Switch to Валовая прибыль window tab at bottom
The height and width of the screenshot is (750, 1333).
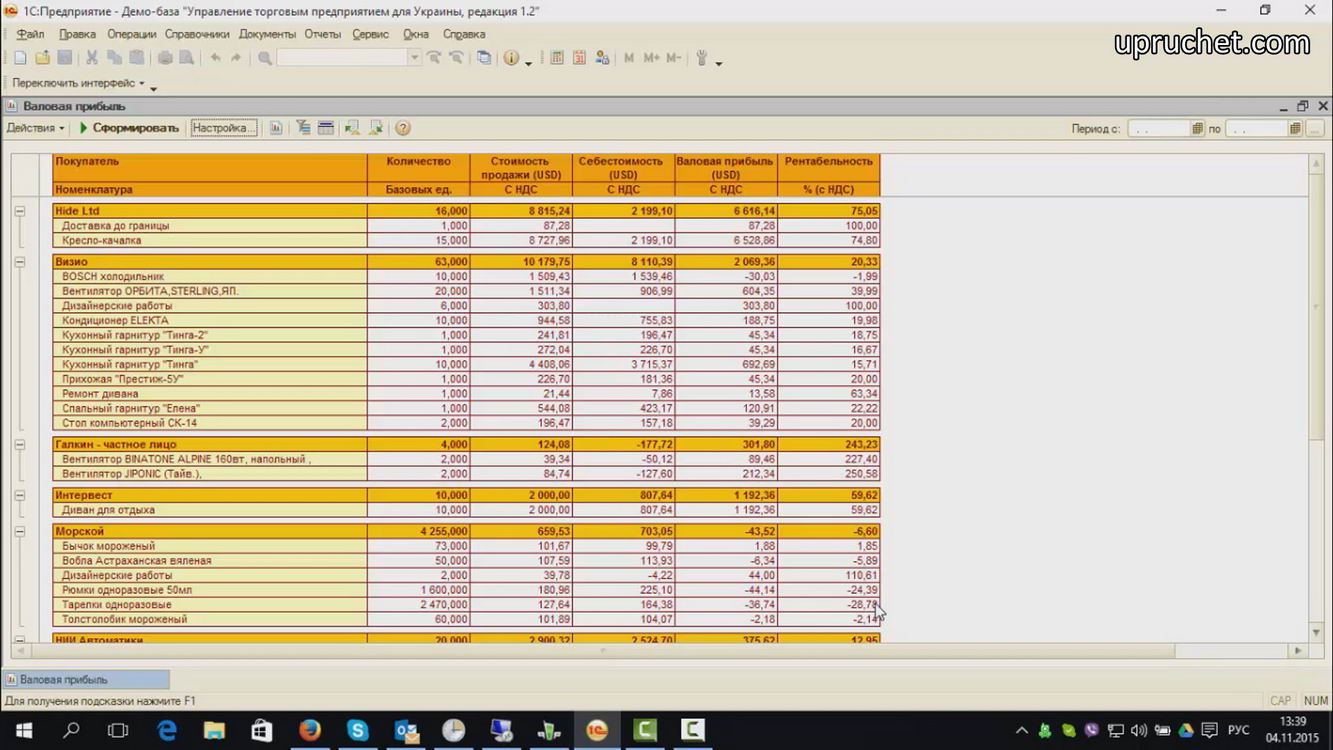coord(86,679)
